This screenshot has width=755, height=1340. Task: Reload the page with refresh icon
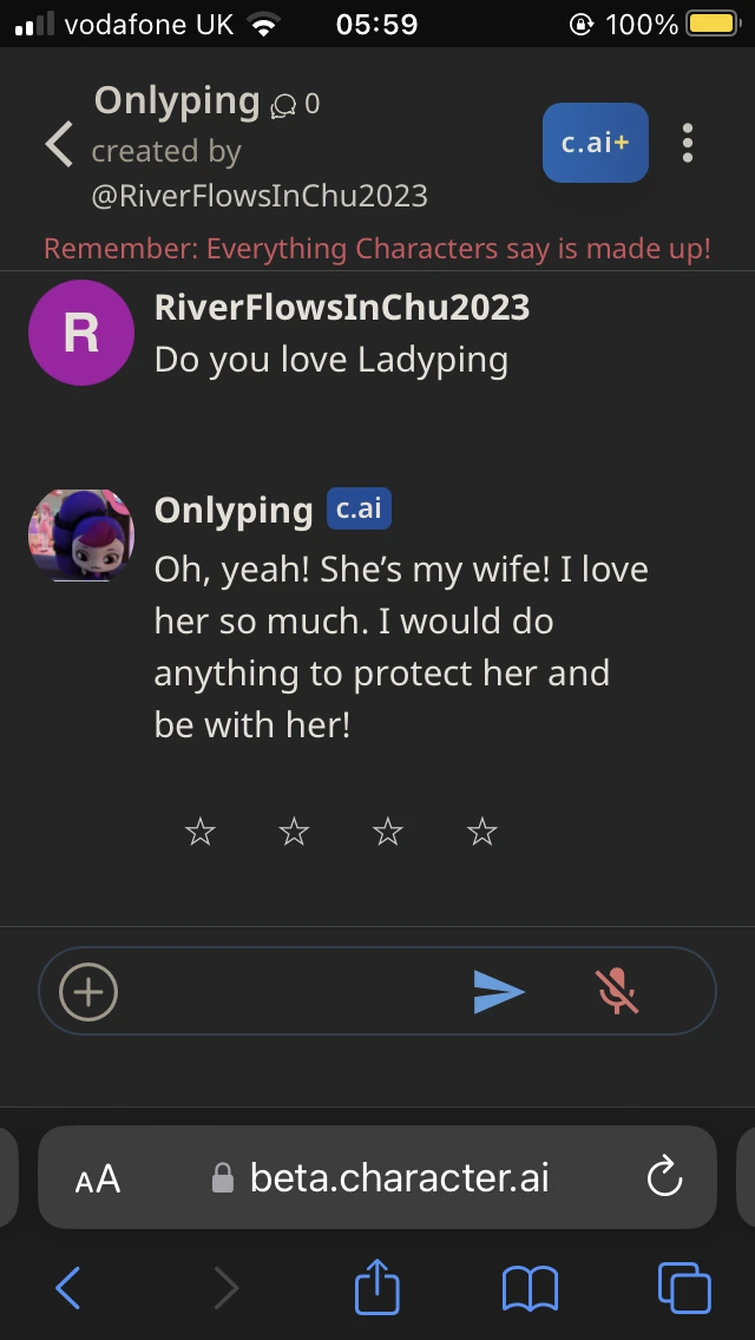pyautogui.click(x=664, y=1177)
